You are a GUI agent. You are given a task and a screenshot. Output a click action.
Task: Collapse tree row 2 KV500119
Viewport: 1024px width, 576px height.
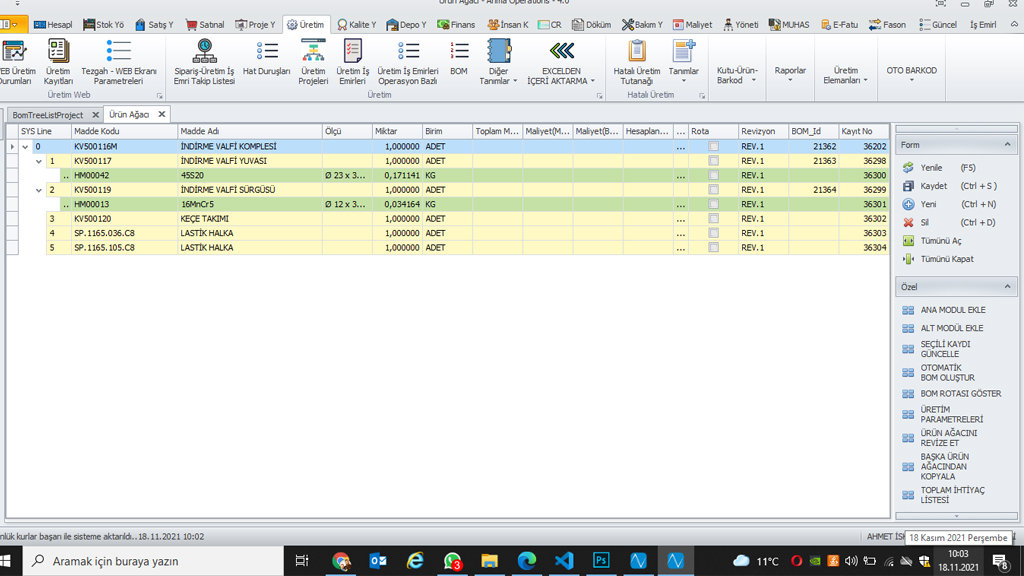pyautogui.click(x=39, y=190)
